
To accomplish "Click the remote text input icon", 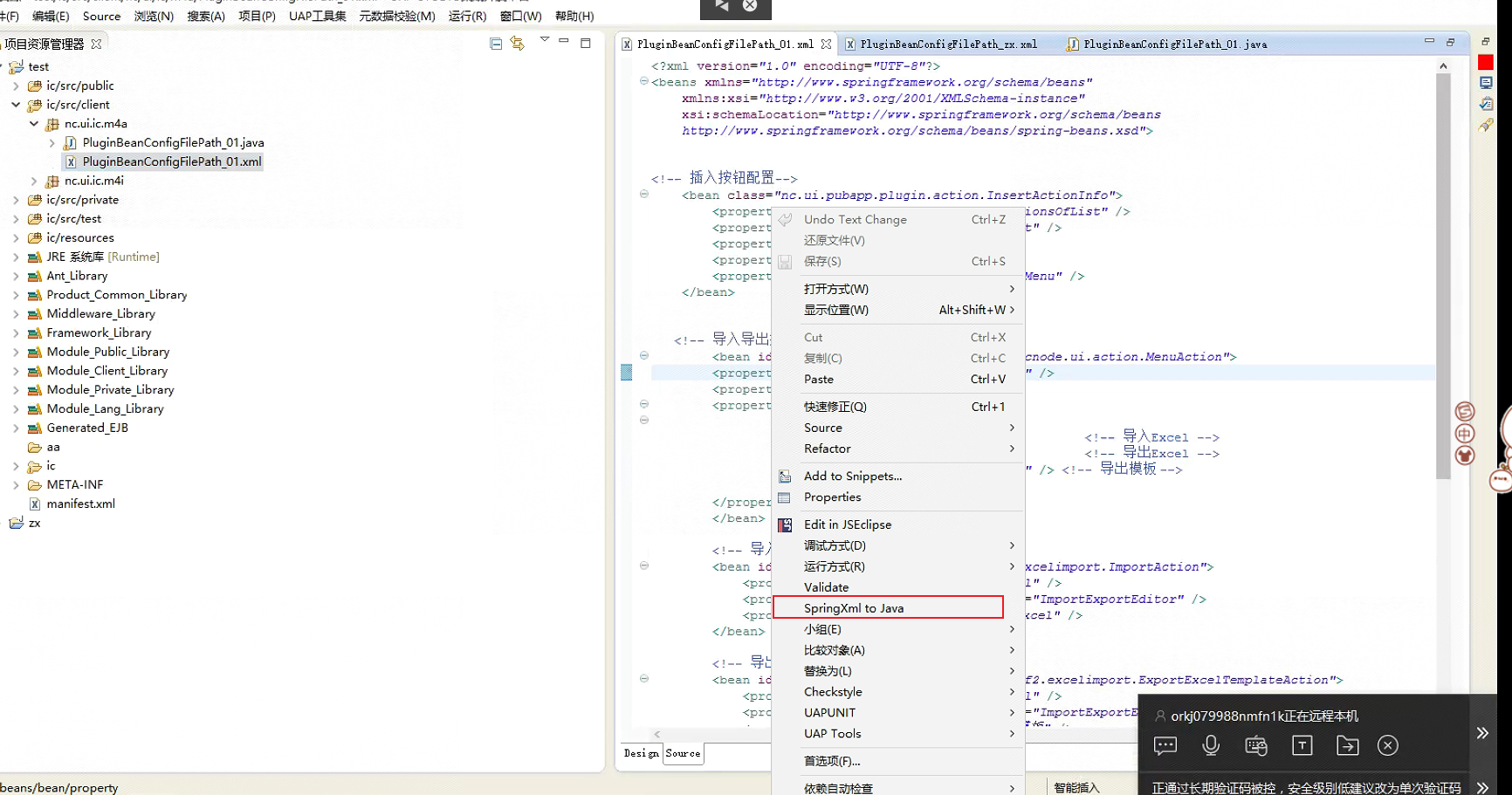I will click(1302, 745).
